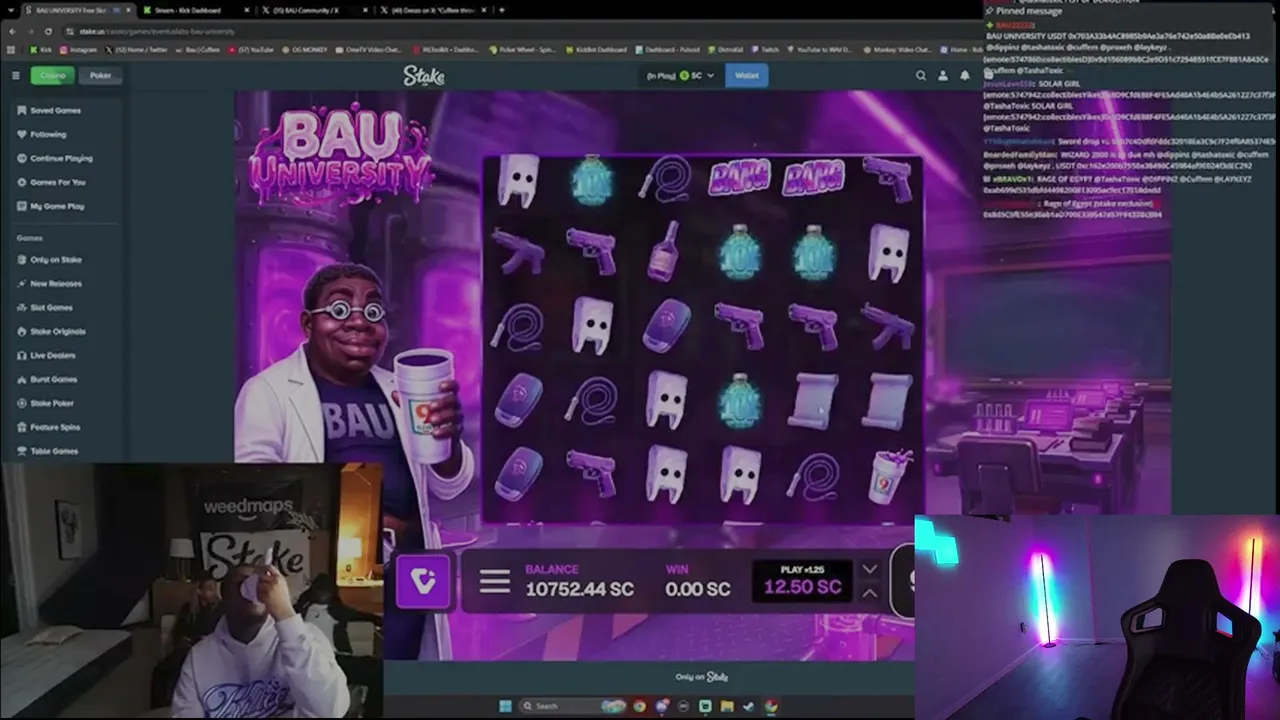The height and width of the screenshot is (720, 1280).
Task: Open the YouTube bookmark
Action: tap(251, 49)
